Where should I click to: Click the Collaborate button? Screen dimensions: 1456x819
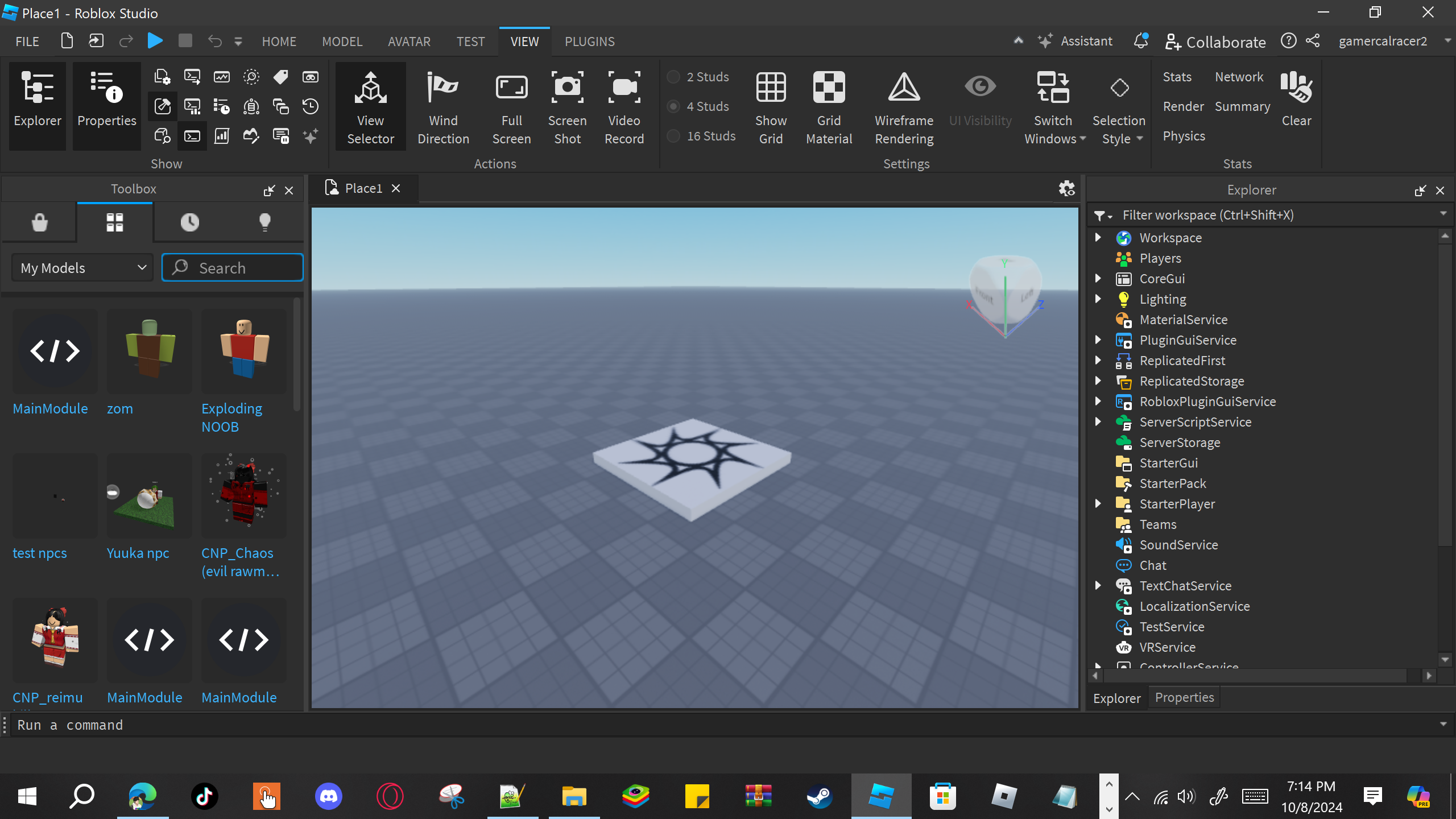tap(1215, 42)
